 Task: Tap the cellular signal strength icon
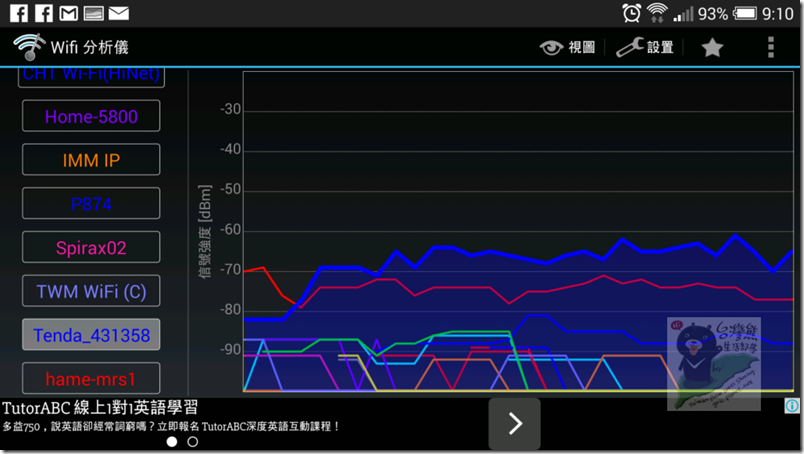684,14
